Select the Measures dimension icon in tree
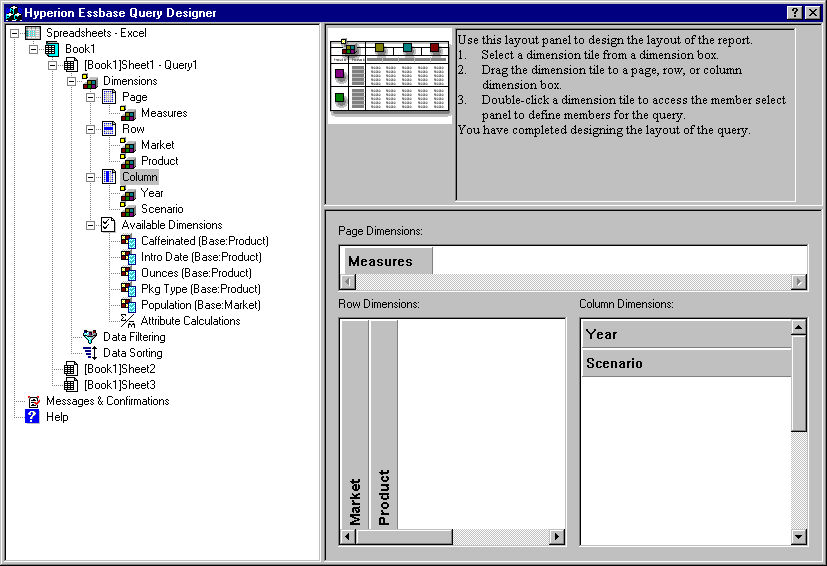The image size is (827, 566). click(128, 113)
